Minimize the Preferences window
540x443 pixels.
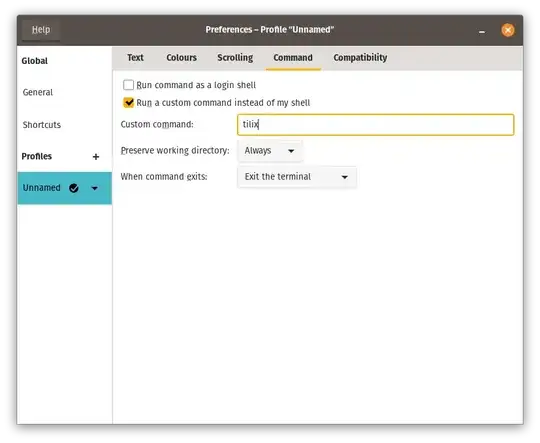click(482, 32)
